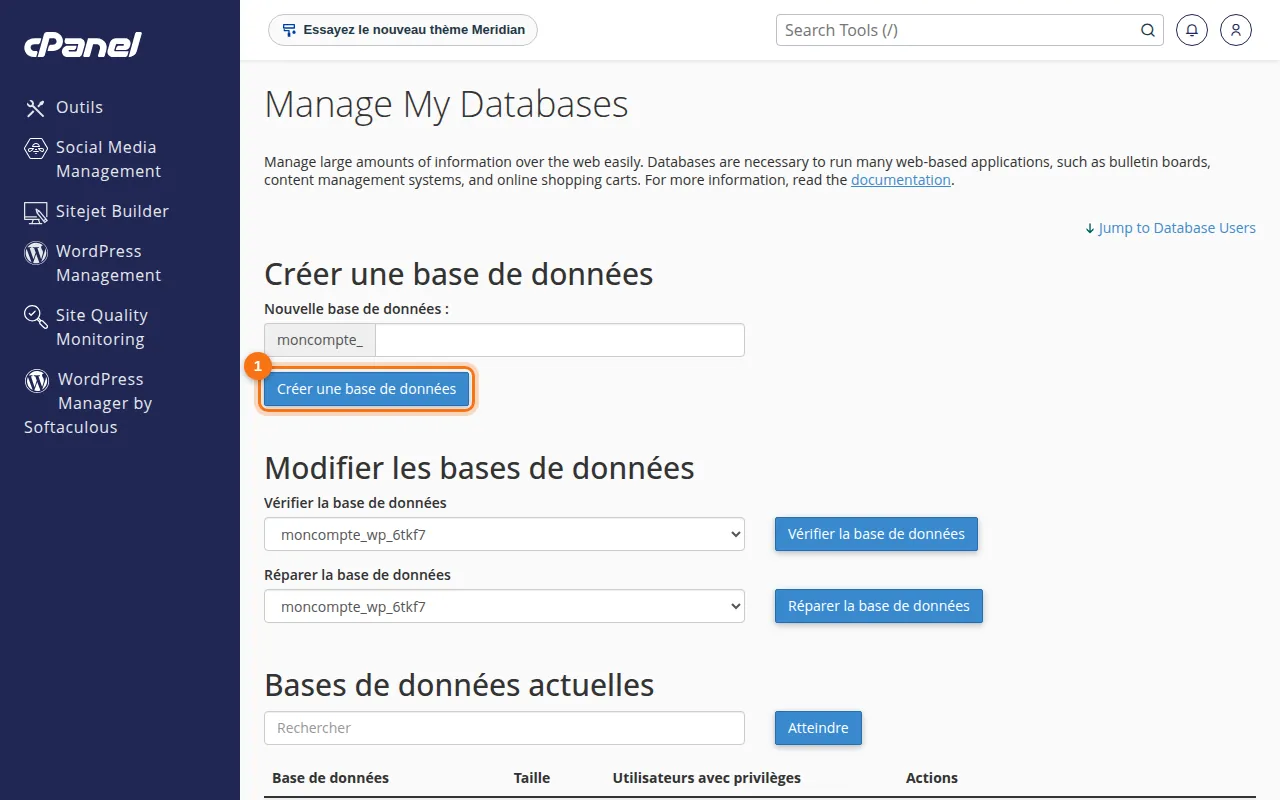The image size is (1280, 800).
Task: Open WordPress Manager by Softaculous
Action: (88, 403)
